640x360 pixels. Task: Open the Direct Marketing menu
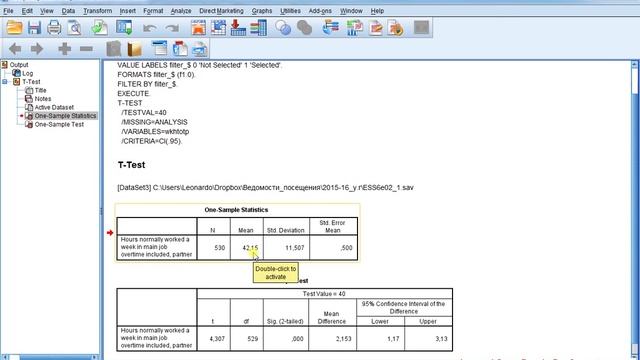(x=221, y=11)
